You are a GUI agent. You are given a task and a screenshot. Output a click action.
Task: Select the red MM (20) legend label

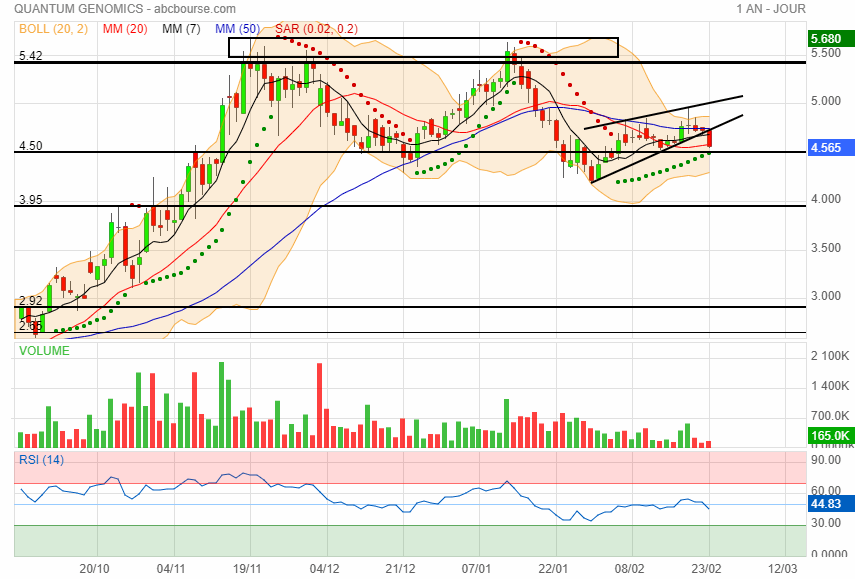point(125,29)
